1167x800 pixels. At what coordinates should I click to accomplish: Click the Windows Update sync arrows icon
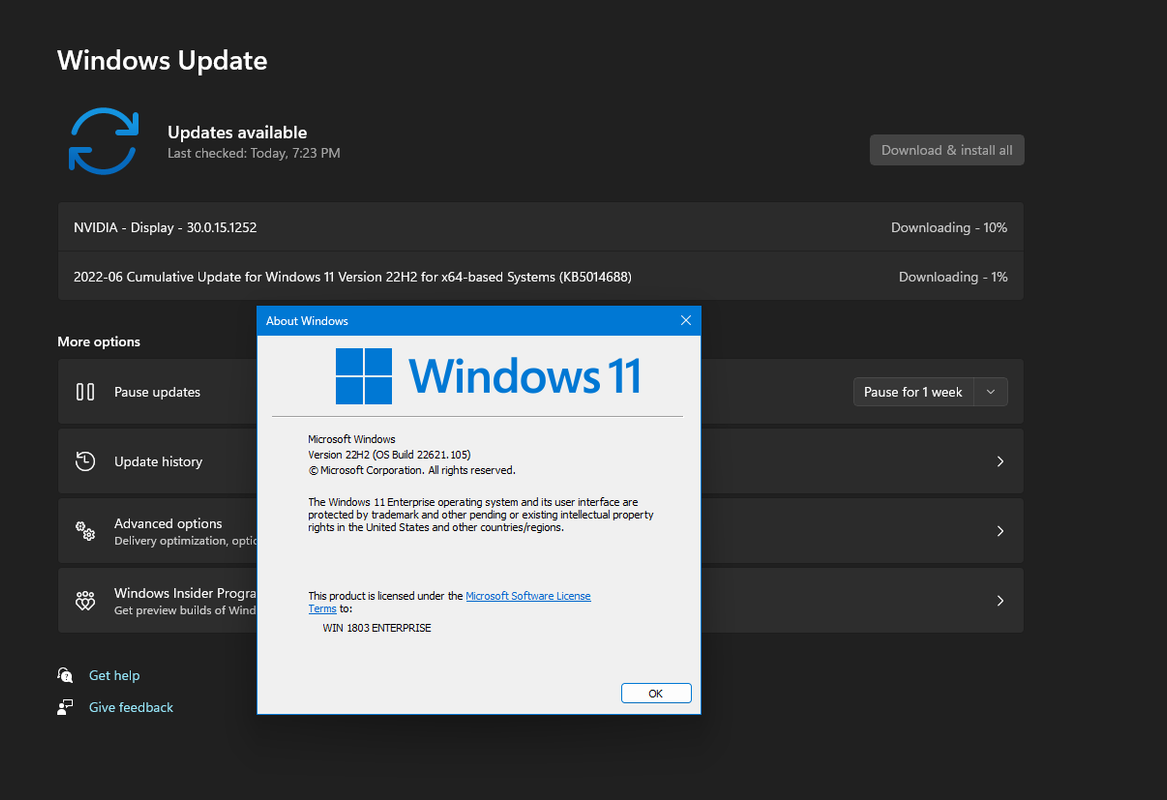(x=103, y=141)
